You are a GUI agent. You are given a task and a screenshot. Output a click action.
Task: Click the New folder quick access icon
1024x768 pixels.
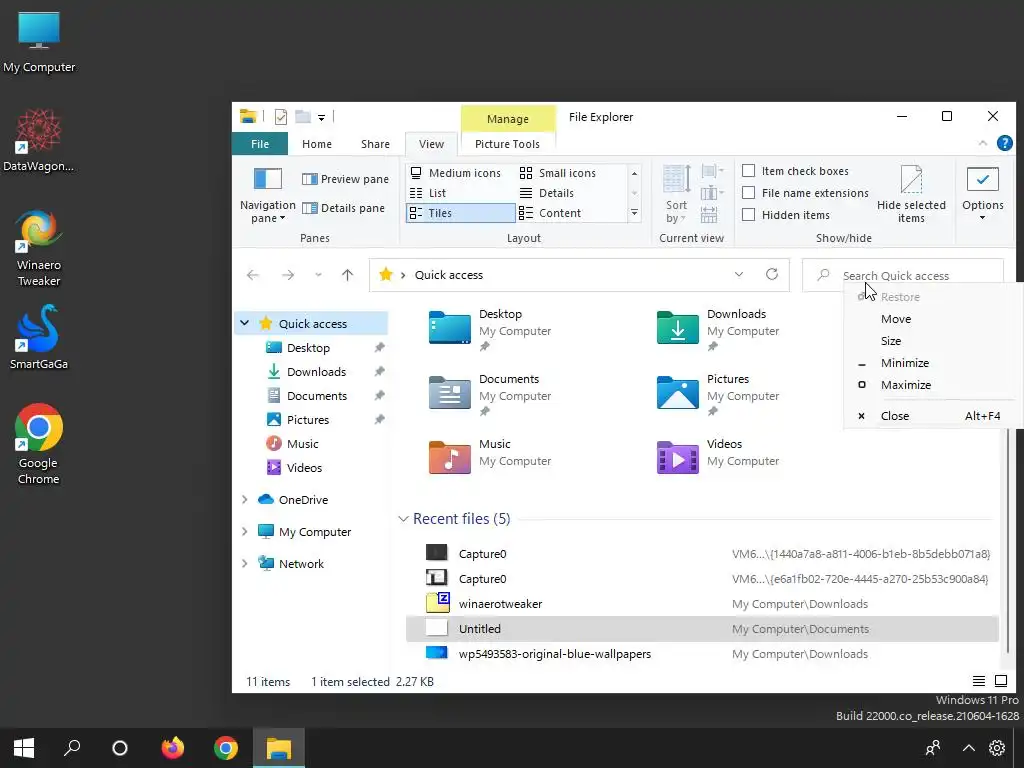(x=303, y=117)
